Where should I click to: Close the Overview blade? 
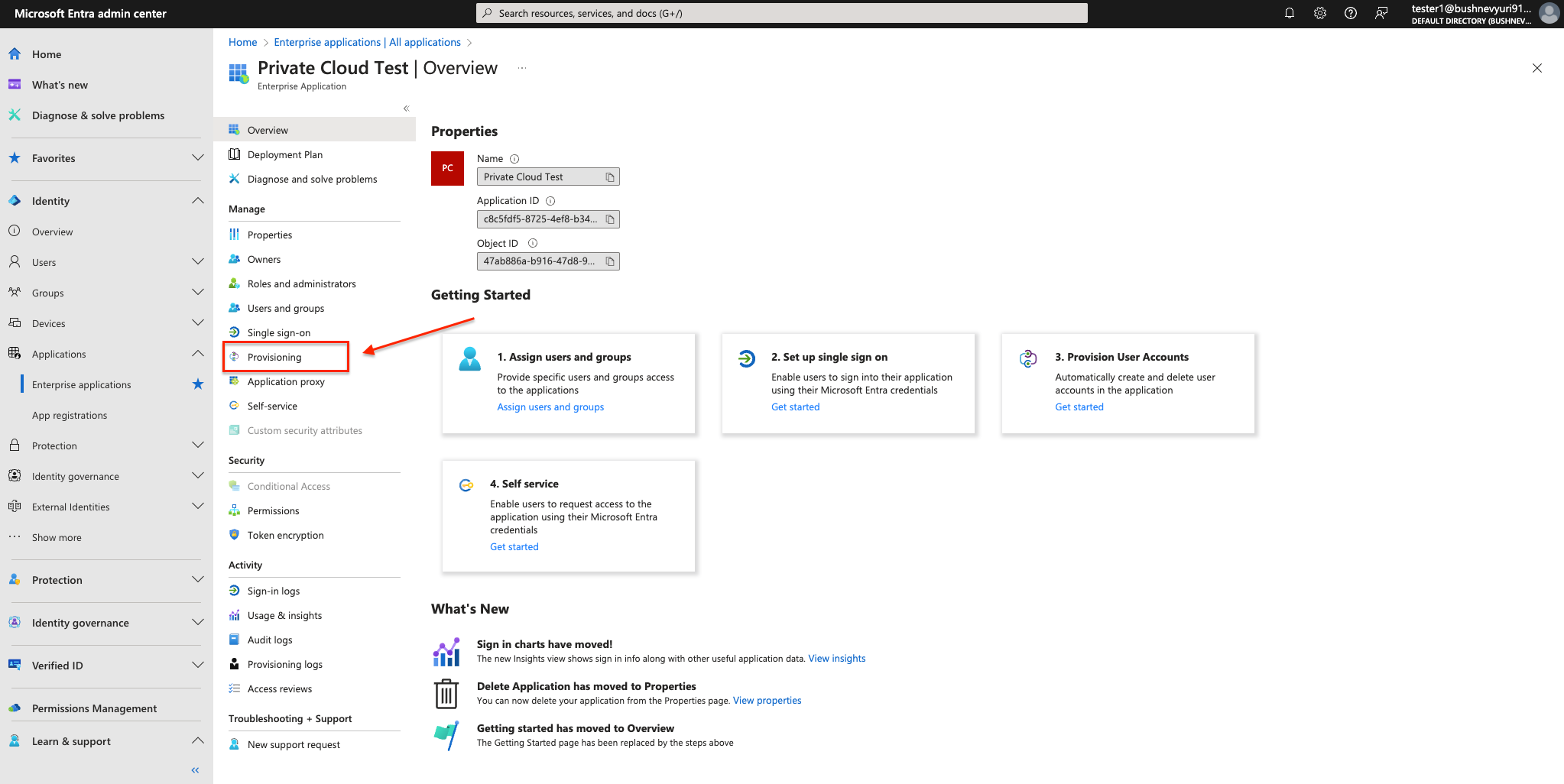pyautogui.click(x=1537, y=68)
